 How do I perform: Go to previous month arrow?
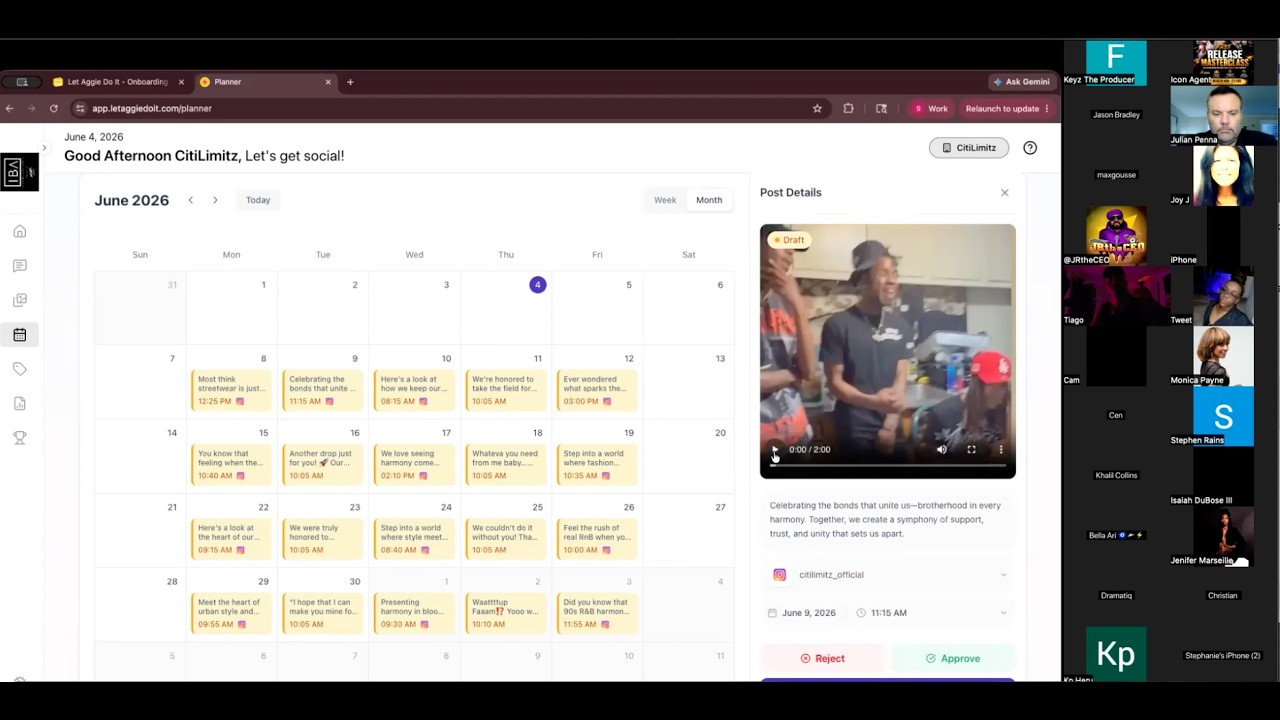(190, 200)
